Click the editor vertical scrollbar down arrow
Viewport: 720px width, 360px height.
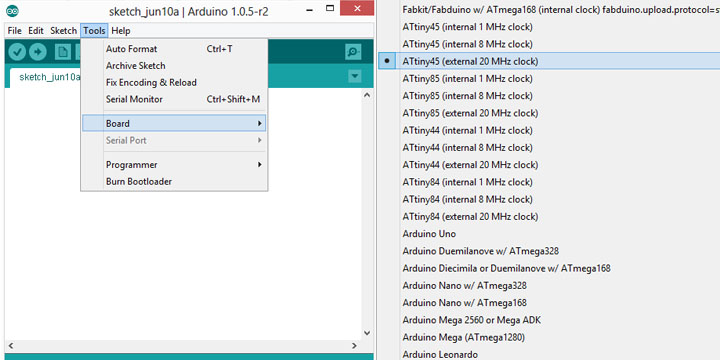pos(366,333)
